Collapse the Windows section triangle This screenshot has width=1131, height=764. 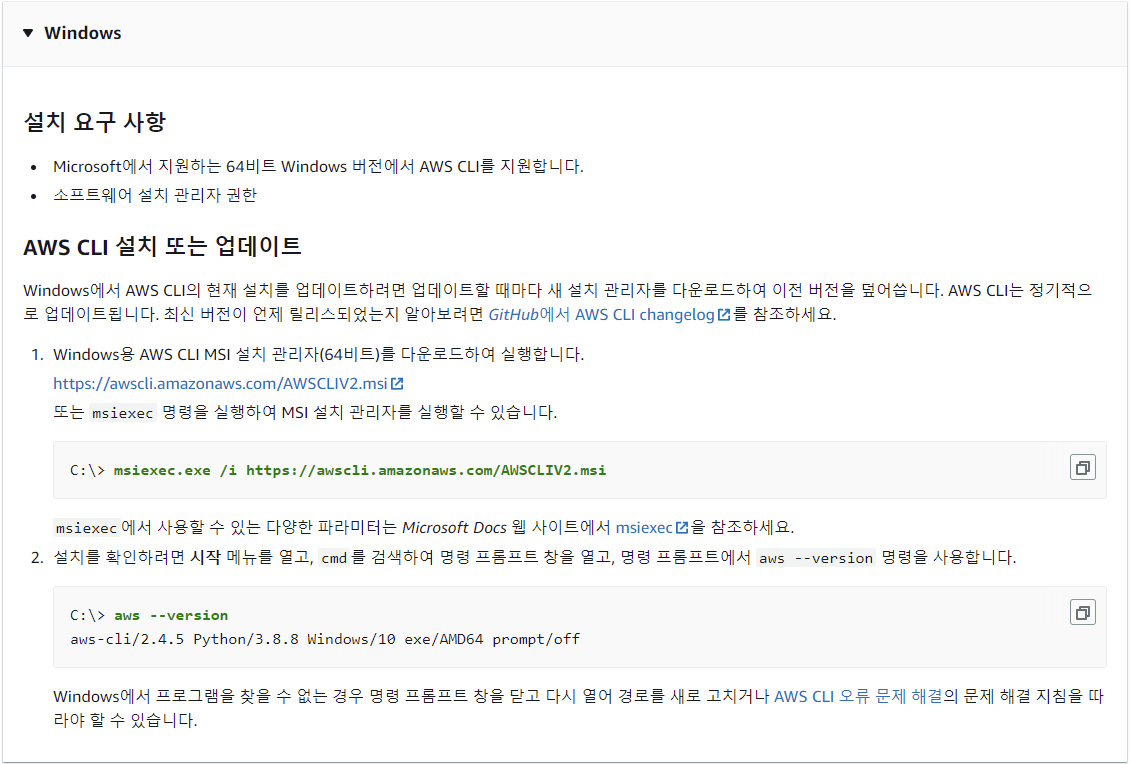pyautogui.click(x=28, y=32)
